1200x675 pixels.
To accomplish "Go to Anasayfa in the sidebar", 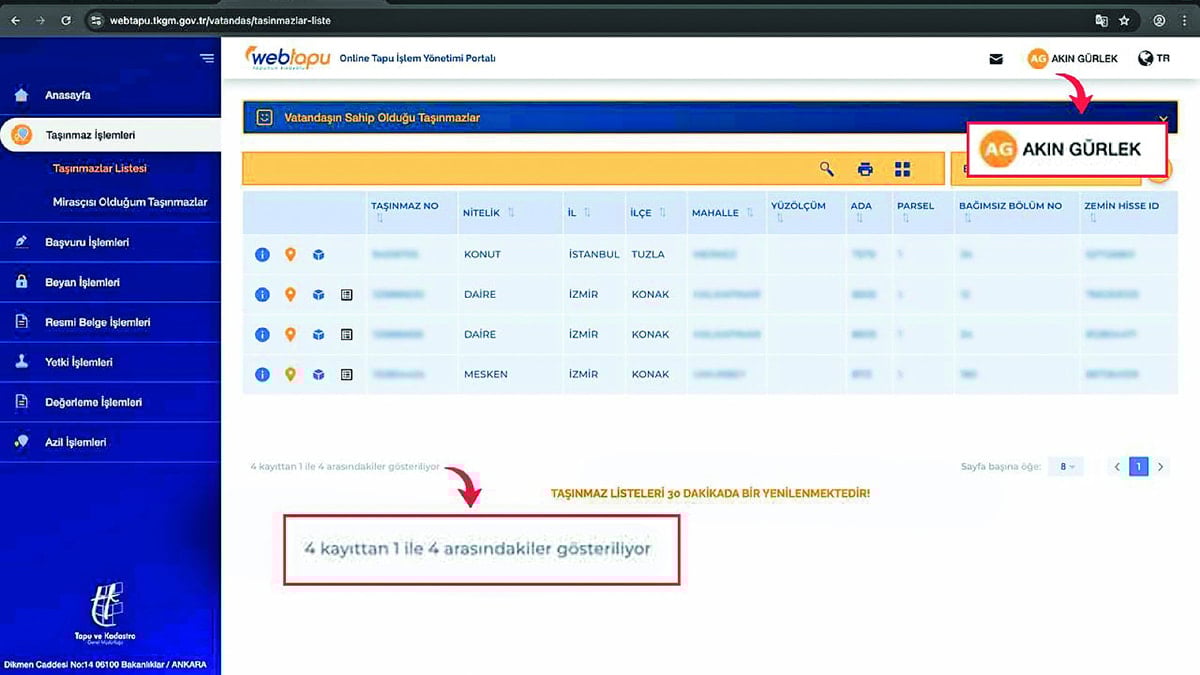I will 68,95.
